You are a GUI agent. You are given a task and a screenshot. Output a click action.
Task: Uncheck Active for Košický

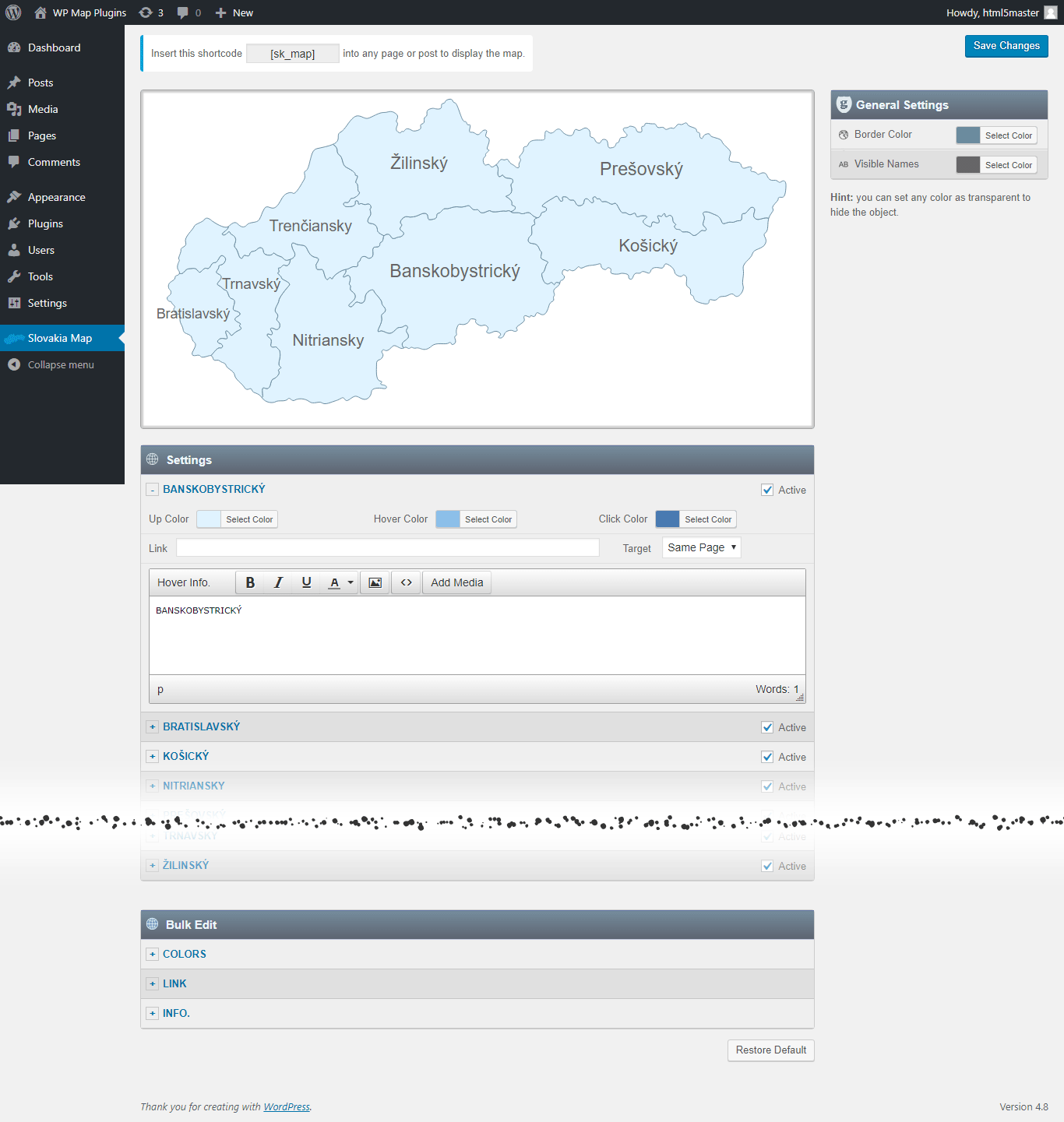point(768,757)
